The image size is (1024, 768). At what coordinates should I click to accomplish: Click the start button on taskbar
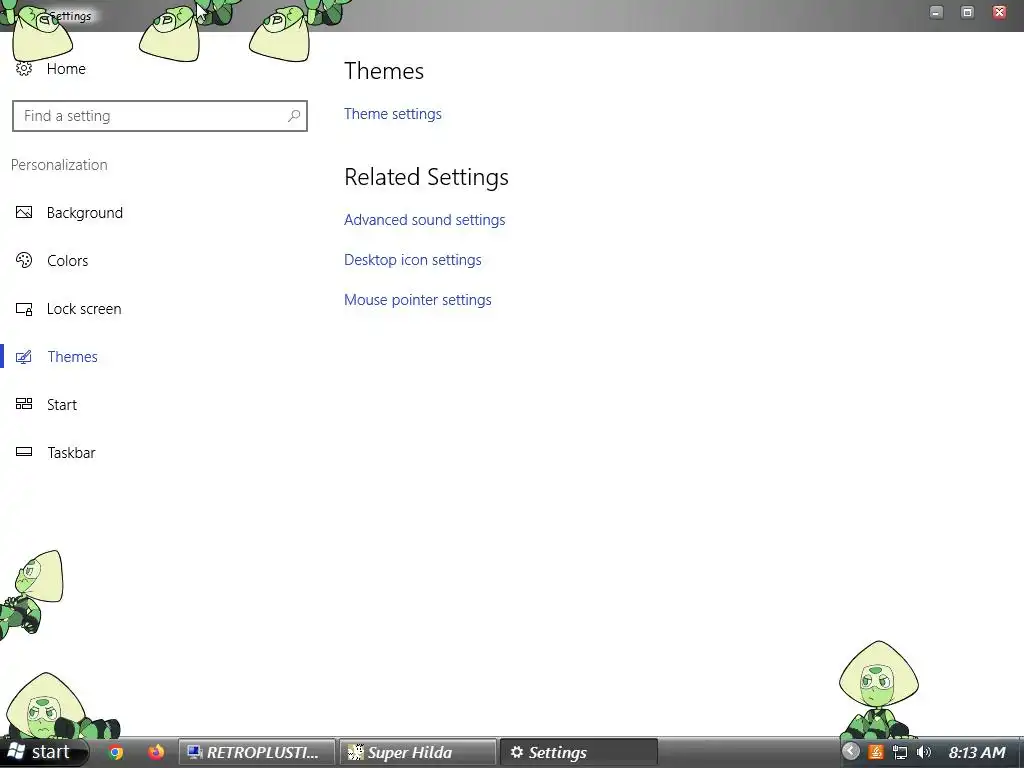tap(43, 752)
